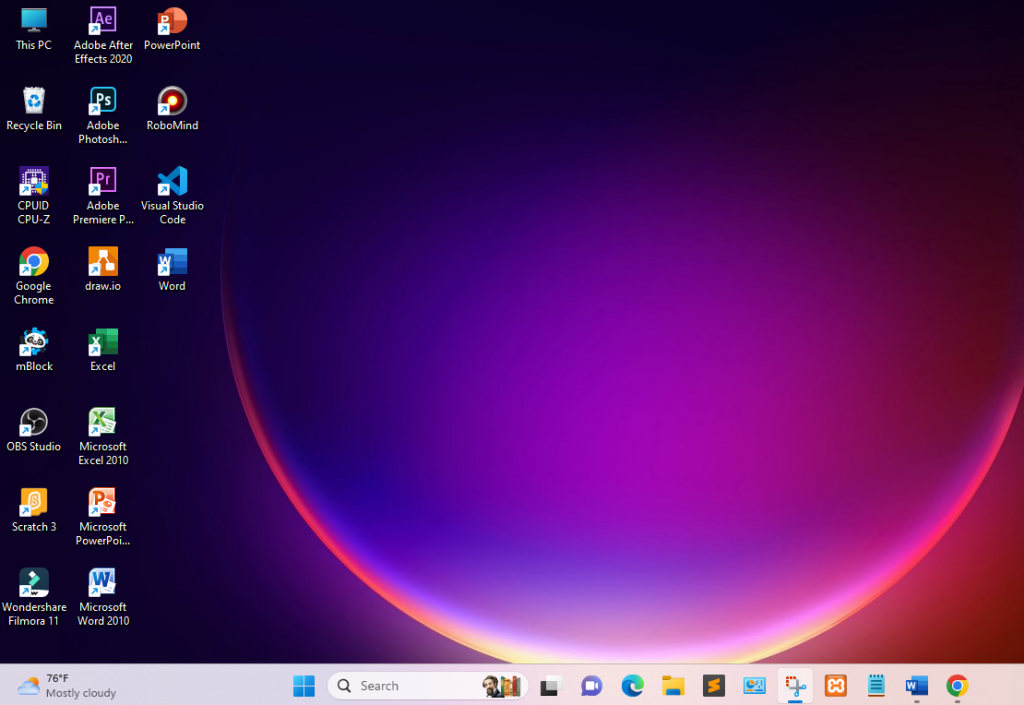This screenshot has width=1024, height=705.
Task: Open mBlock from the desktop
Action: [33, 344]
